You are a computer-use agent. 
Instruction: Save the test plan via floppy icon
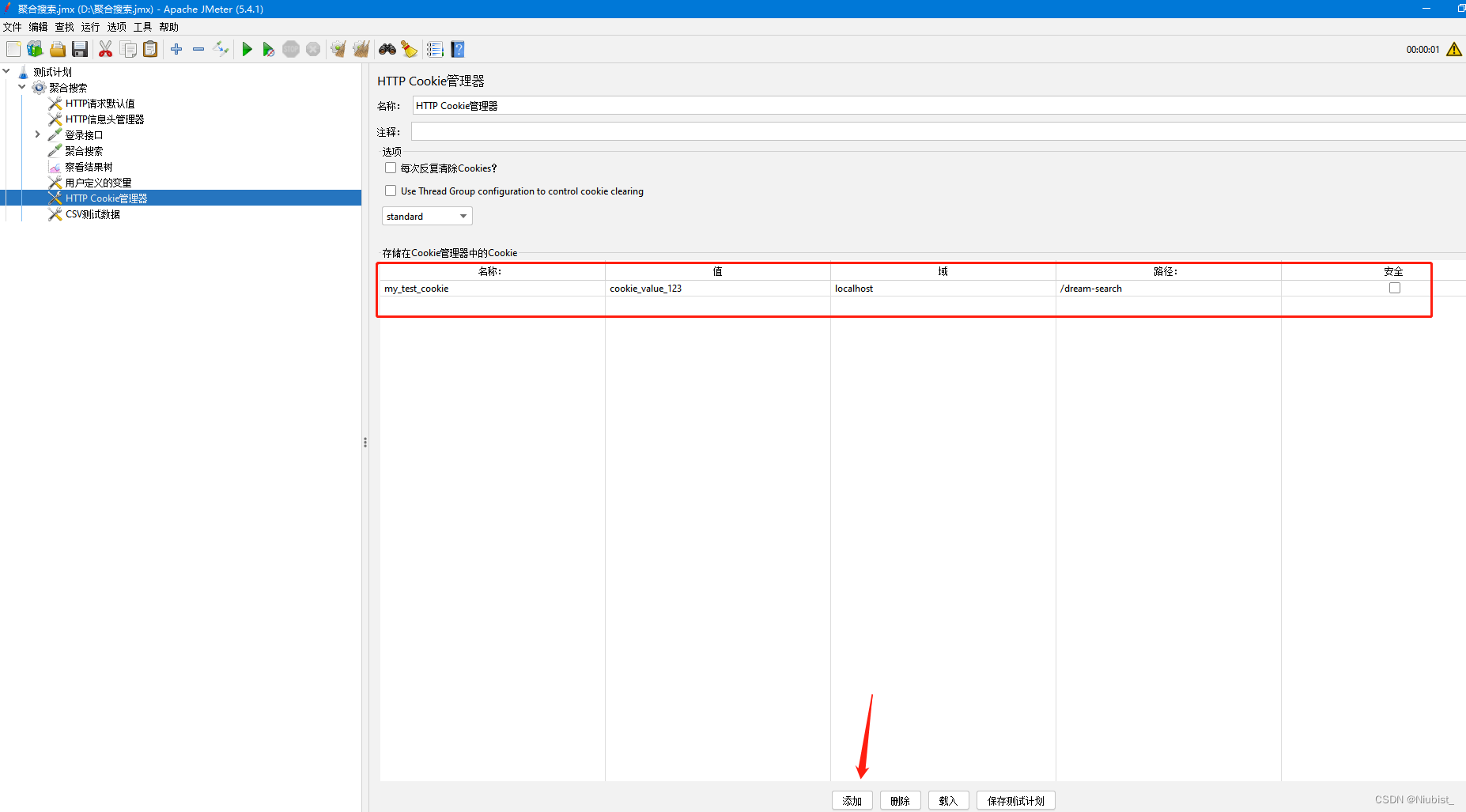[x=80, y=49]
